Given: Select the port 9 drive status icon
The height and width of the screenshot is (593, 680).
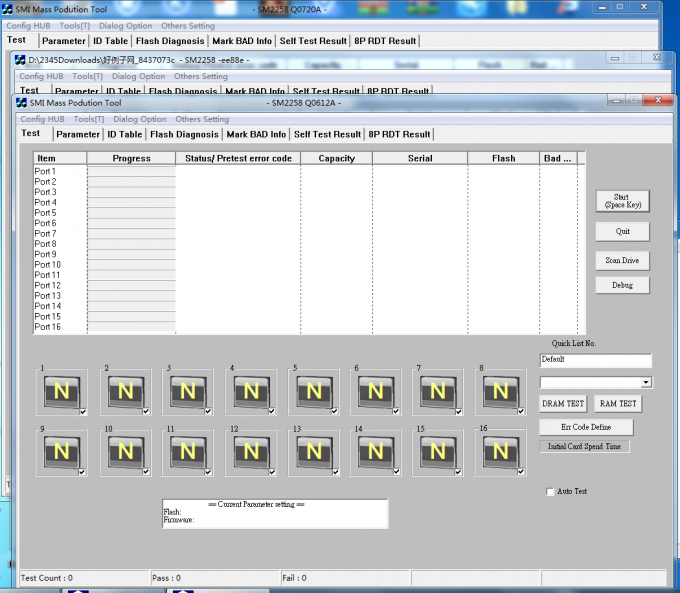Looking at the screenshot, I should click(61, 452).
